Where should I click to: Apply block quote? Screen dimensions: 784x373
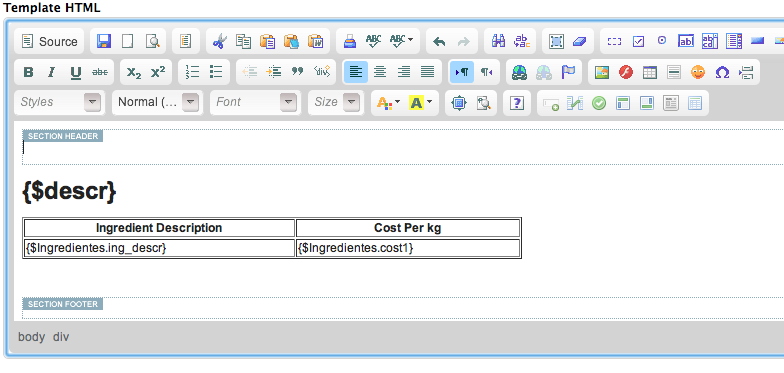tap(298, 72)
